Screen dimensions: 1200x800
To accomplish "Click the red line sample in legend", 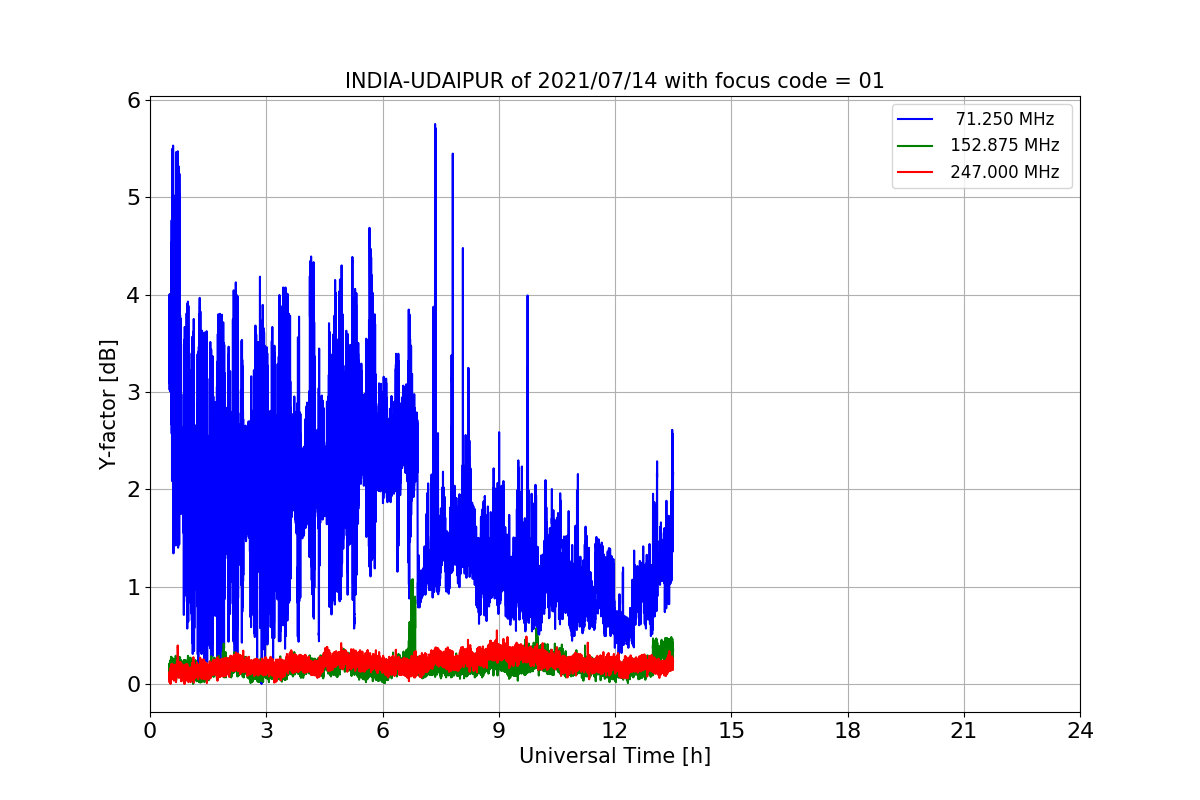I will coord(915,172).
